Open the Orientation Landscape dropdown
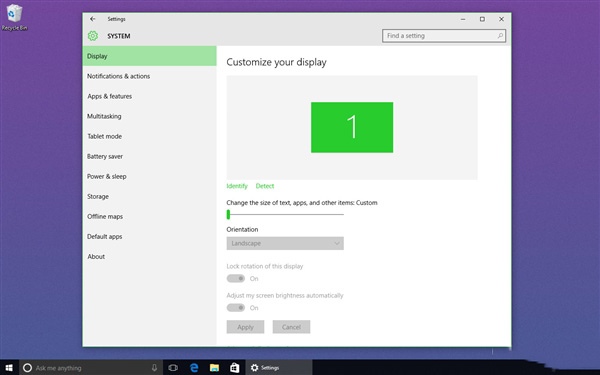The width and height of the screenshot is (600, 375). [285, 243]
